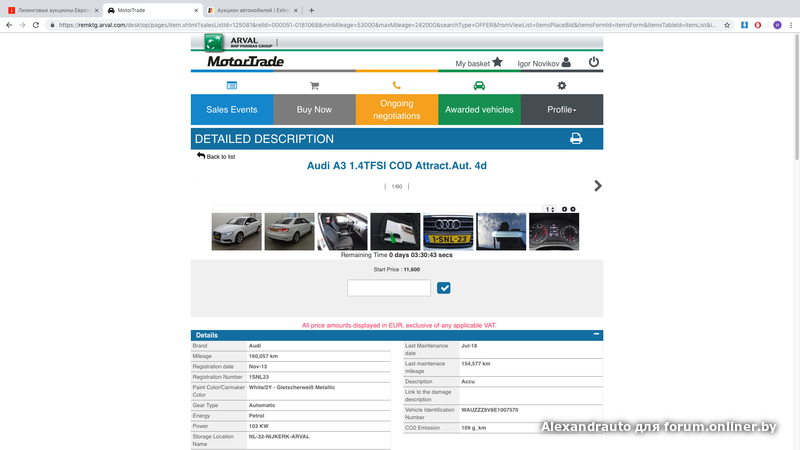Open the documents booklet thumbnail
Image resolution: width=800 pixels, height=450 pixels.
[x=395, y=232]
